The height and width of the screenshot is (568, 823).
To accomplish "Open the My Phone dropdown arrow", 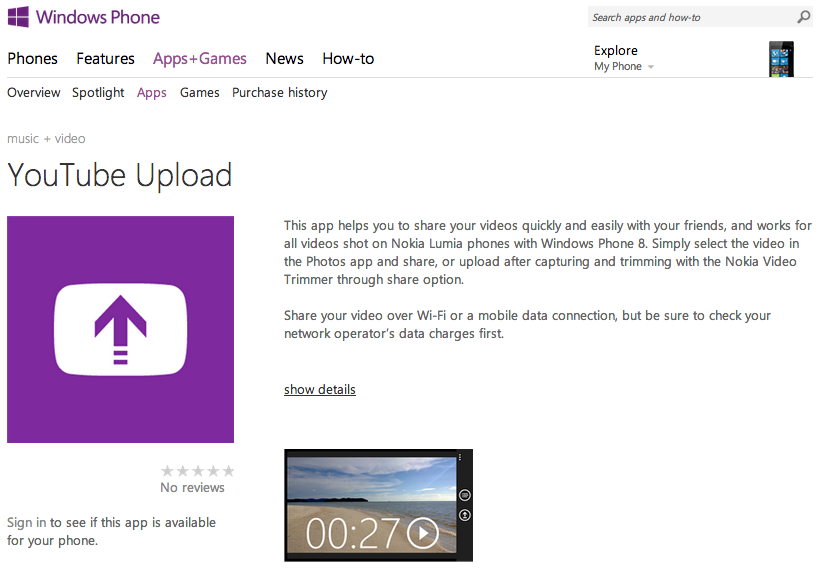I will (651, 67).
